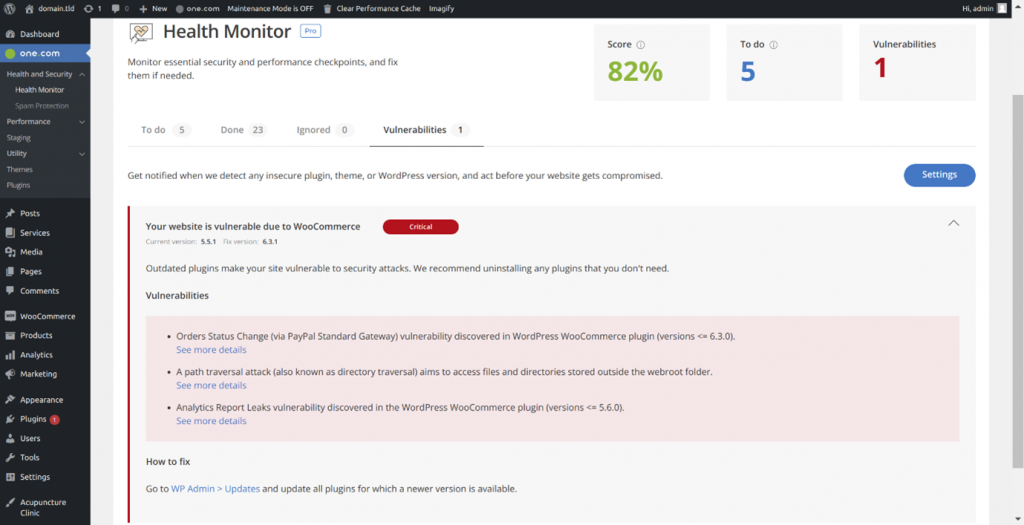1024x525 pixels.
Task: Expand the Performance sidebar section
Action: point(82,122)
